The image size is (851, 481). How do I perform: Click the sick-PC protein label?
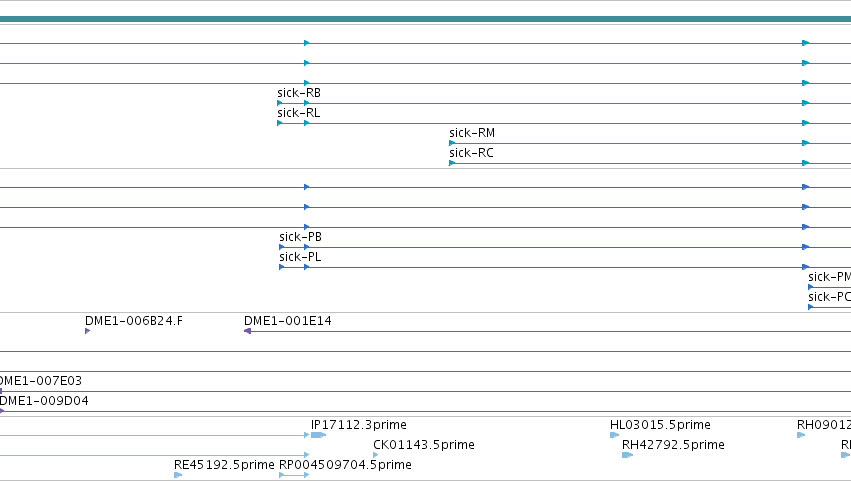829,297
